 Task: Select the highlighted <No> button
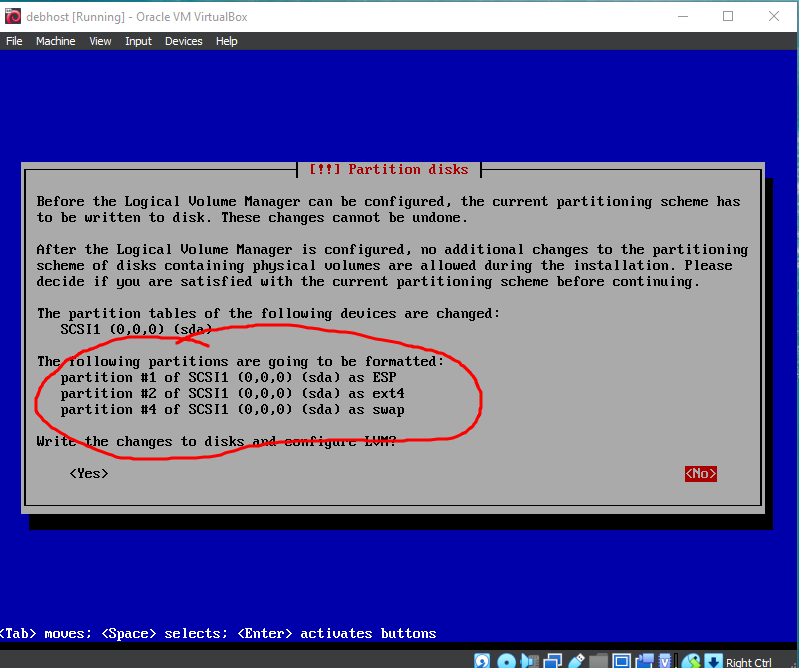pyautogui.click(x=701, y=473)
